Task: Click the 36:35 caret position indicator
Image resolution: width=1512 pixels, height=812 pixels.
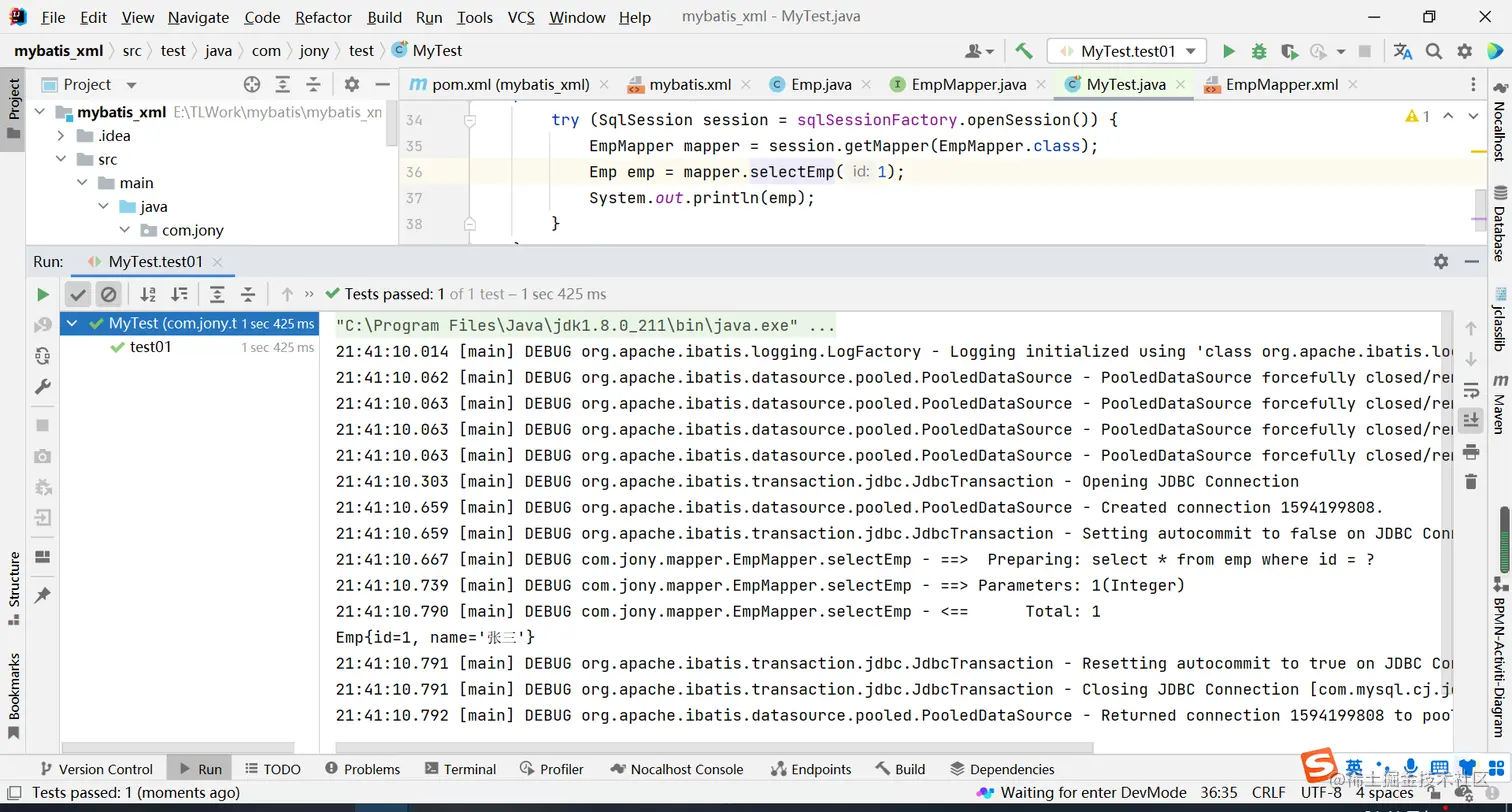Action: pyautogui.click(x=1219, y=792)
